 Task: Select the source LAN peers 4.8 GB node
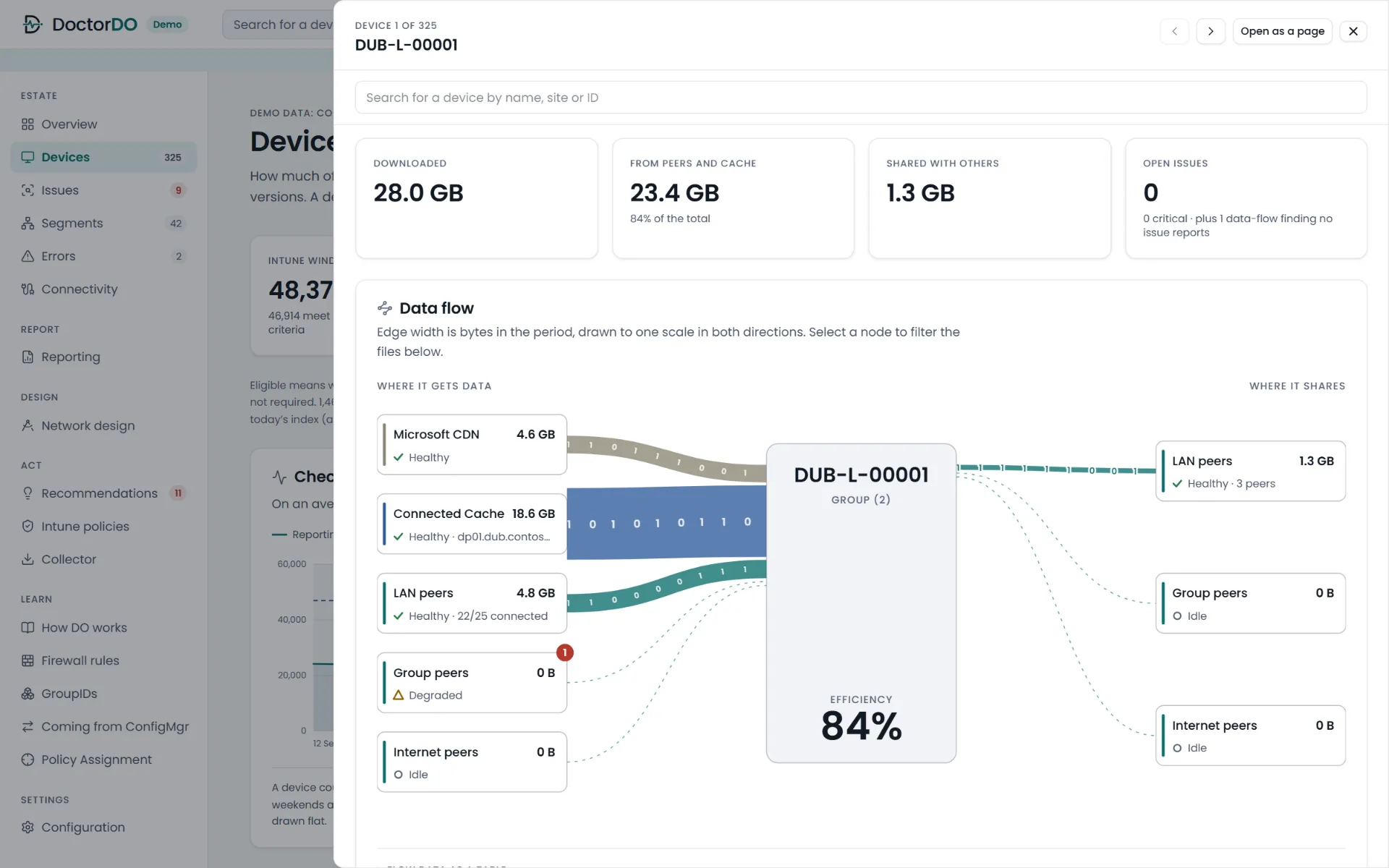pos(472,603)
